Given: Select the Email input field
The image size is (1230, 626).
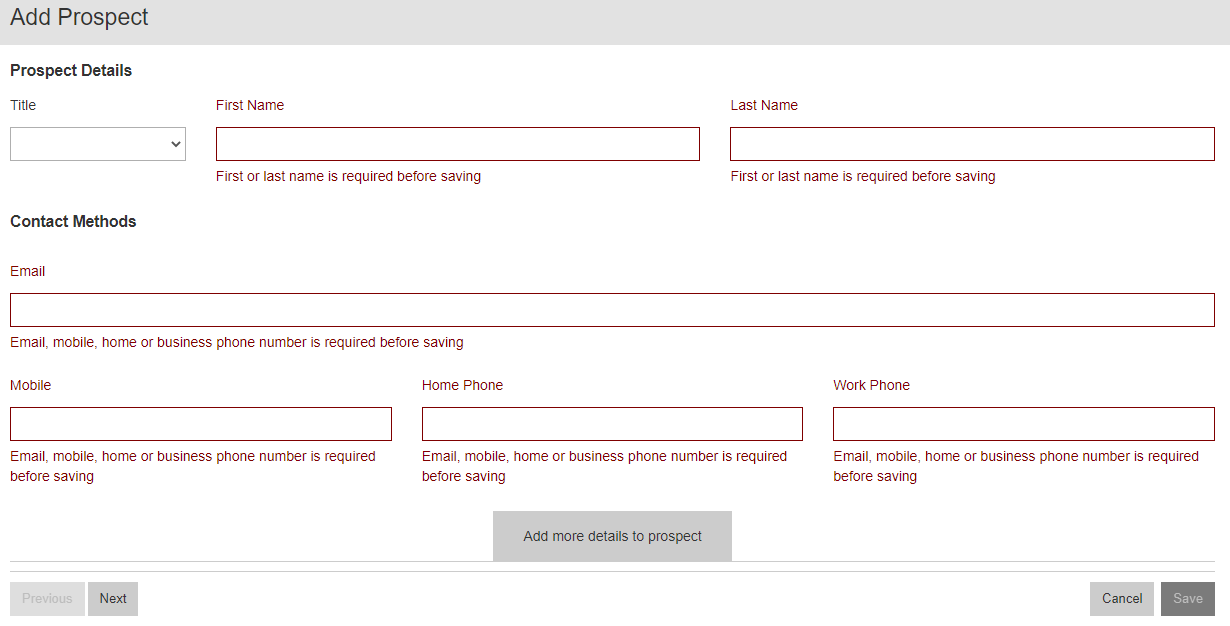Looking at the screenshot, I should (612, 310).
